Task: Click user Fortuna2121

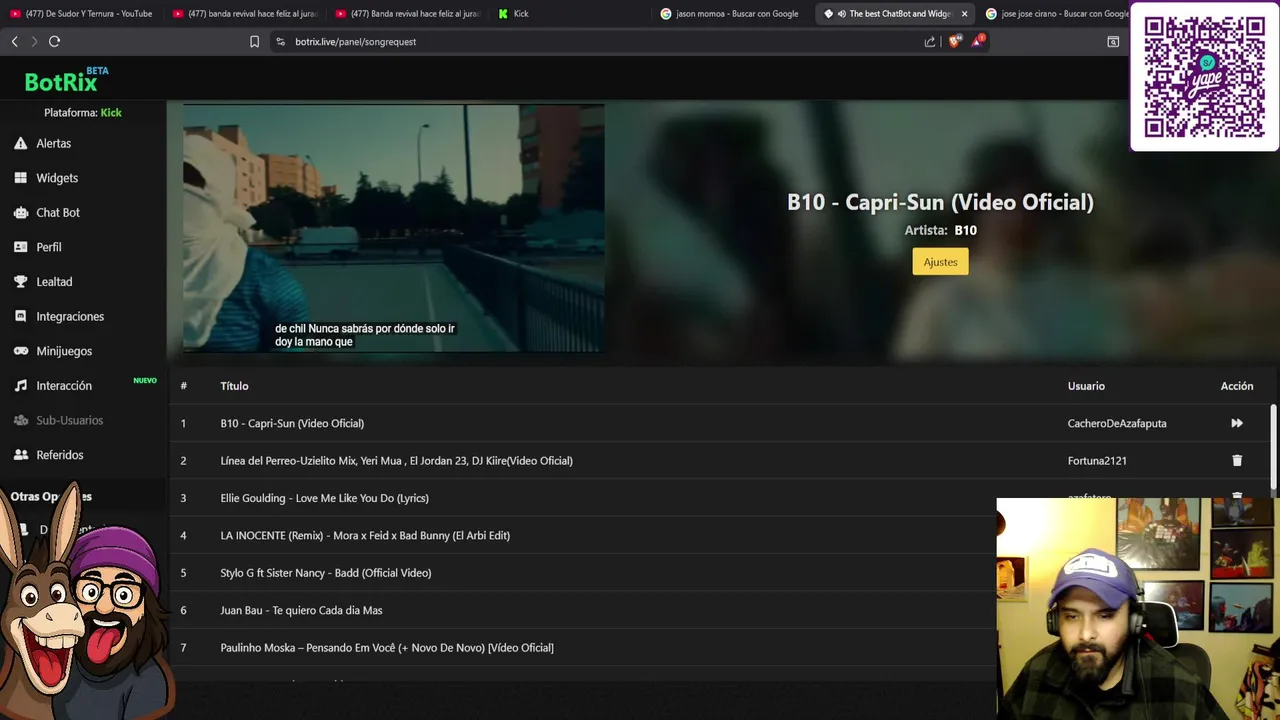Action: click(1098, 461)
